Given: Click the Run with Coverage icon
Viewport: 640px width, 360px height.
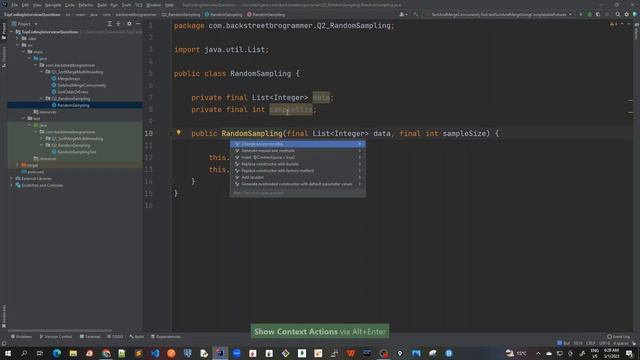Looking at the screenshot, I should pos(598,14).
